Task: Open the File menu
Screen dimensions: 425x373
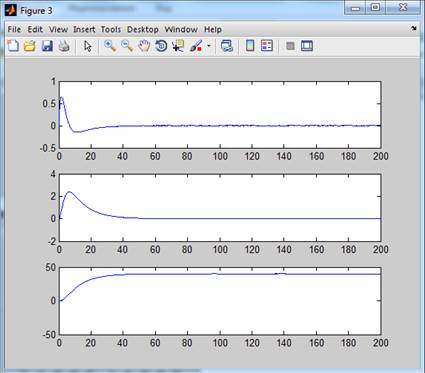Action: pos(14,29)
